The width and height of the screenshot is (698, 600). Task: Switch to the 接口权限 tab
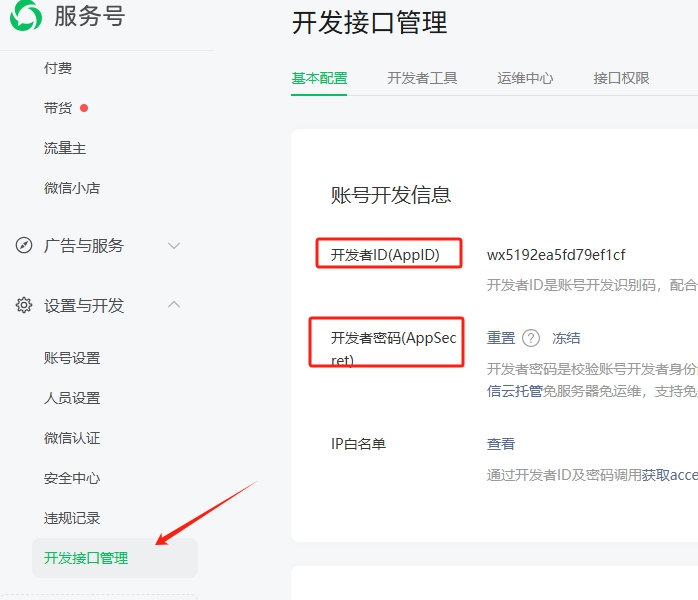click(x=621, y=78)
